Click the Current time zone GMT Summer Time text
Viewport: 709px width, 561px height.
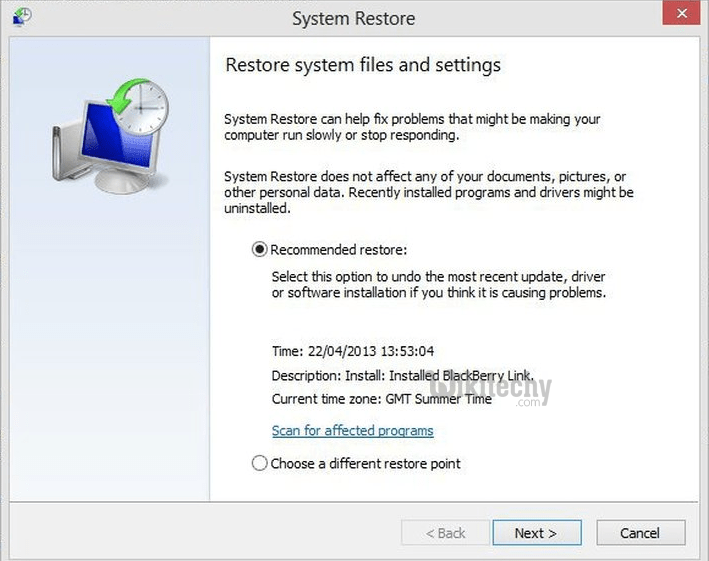click(382, 399)
